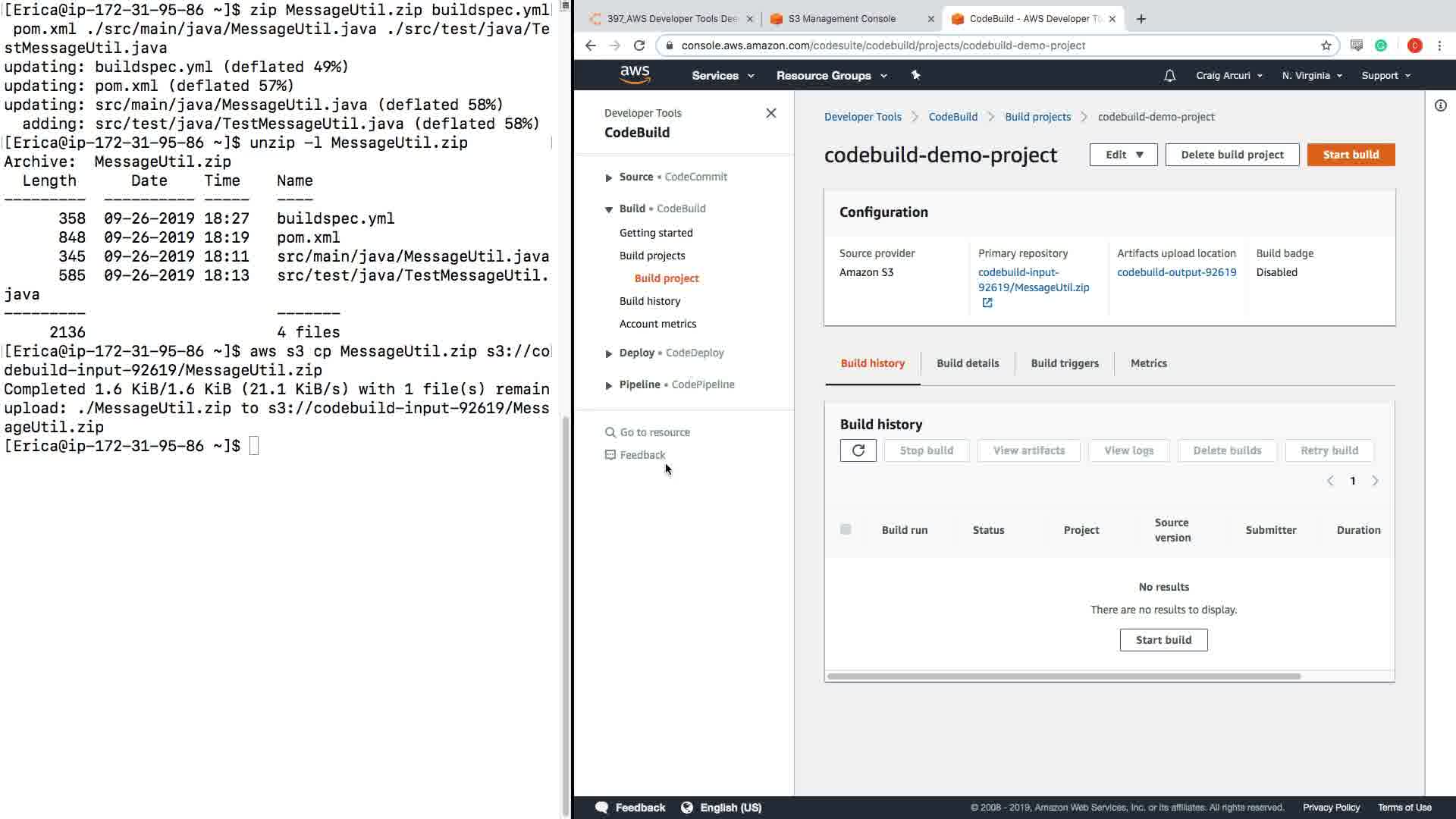Viewport: 1456px width, 819px height.
Task: Open external link icon under MessageUtil.zip
Action: (x=987, y=303)
